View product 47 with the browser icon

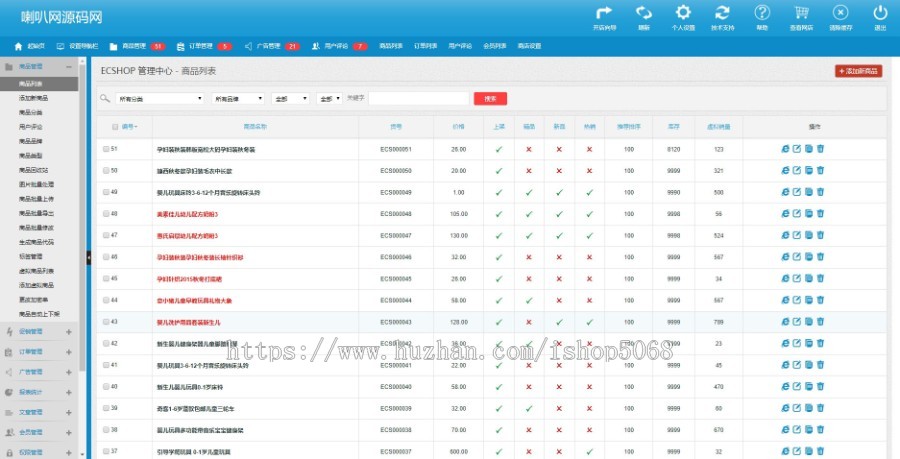(x=785, y=235)
